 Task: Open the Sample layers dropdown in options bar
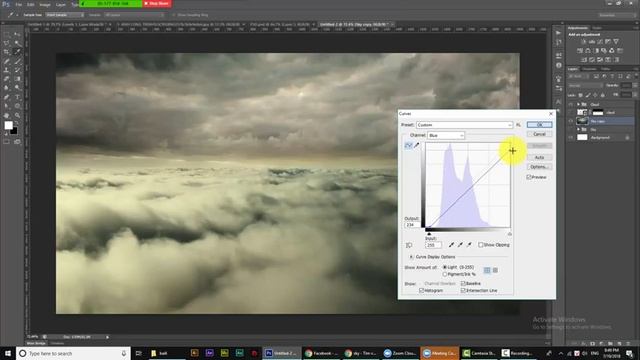tap(134, 15)
